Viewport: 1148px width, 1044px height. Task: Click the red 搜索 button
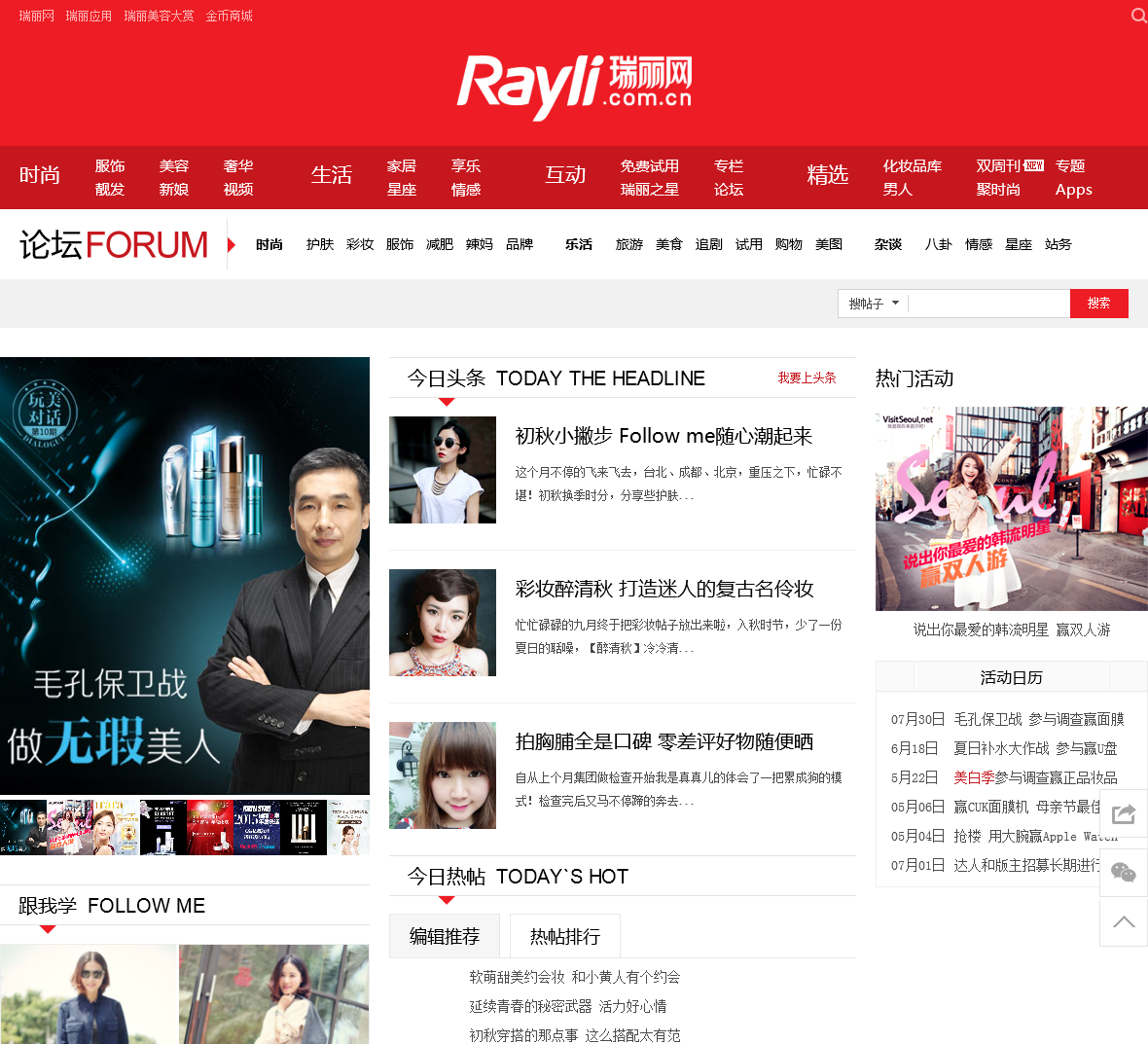[x=1099, y=304]
